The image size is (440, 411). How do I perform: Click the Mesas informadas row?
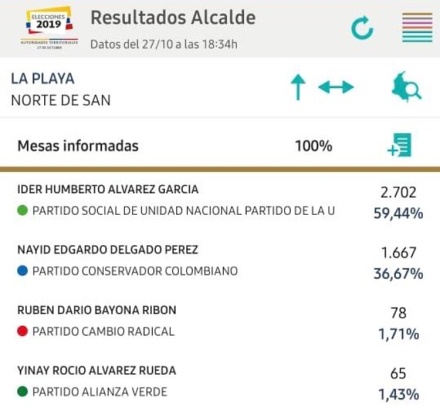[x=220, y=146]
